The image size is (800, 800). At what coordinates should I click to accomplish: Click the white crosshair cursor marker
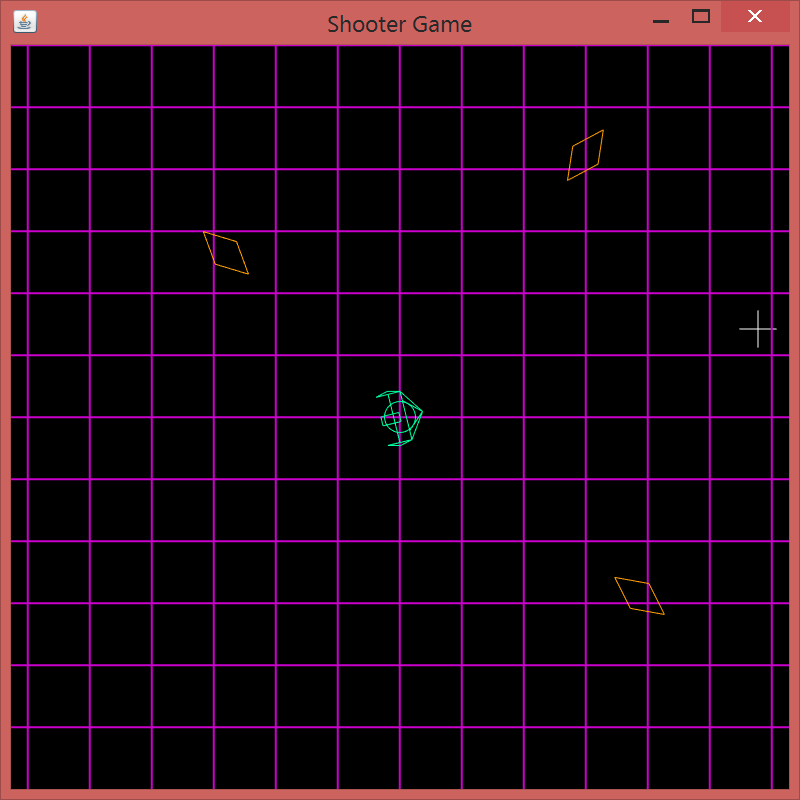[x=758, y=329]
